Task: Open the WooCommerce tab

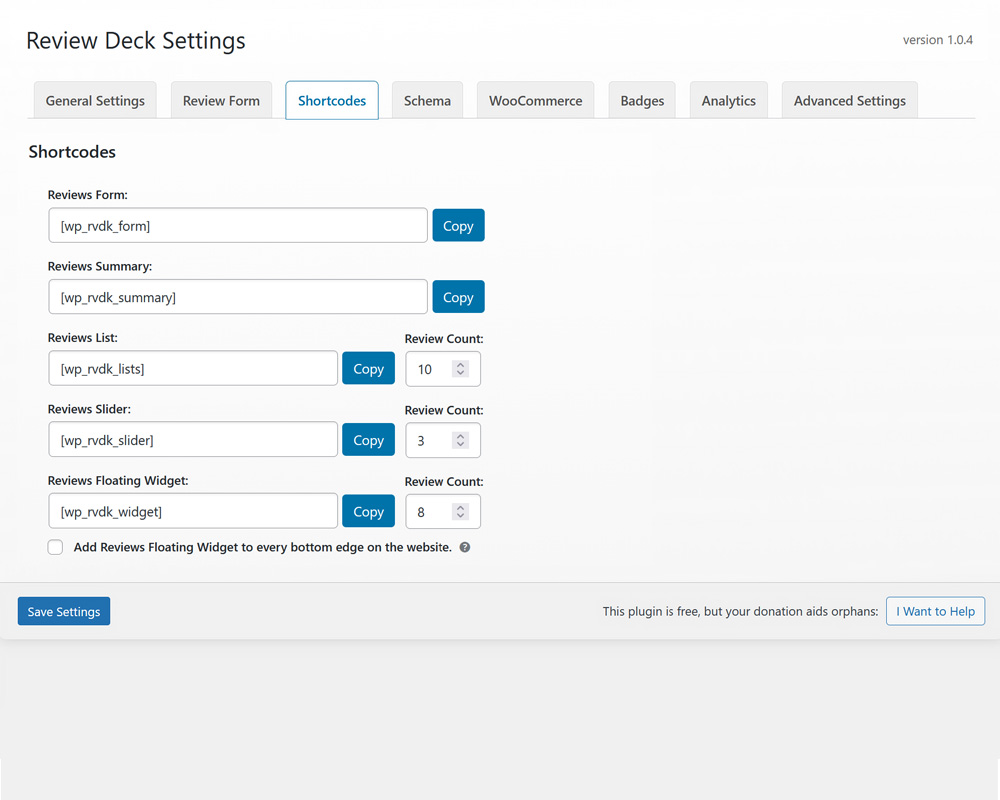Action: 535,100
